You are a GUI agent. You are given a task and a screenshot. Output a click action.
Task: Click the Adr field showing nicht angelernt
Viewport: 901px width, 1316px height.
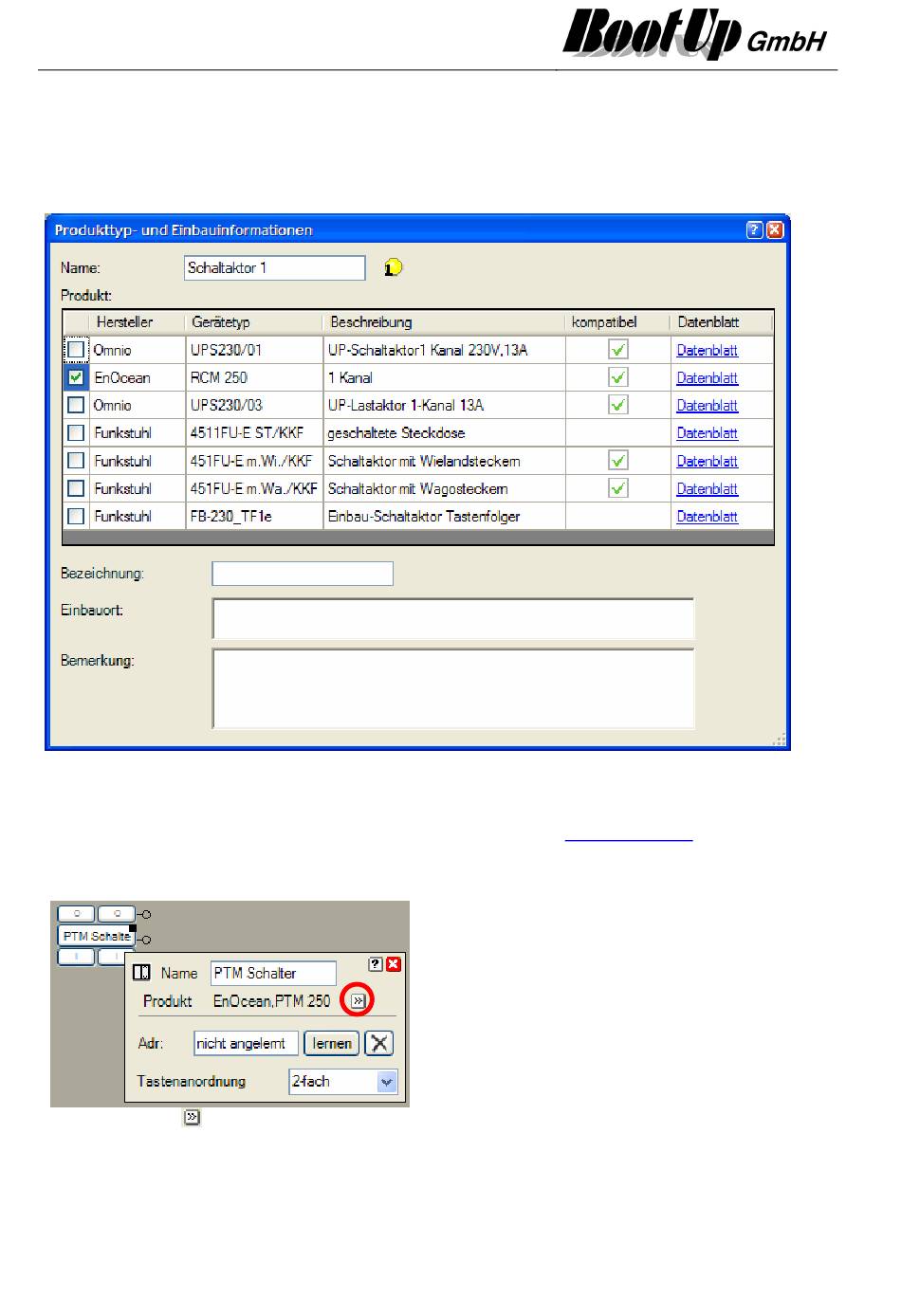(246, 1044)
